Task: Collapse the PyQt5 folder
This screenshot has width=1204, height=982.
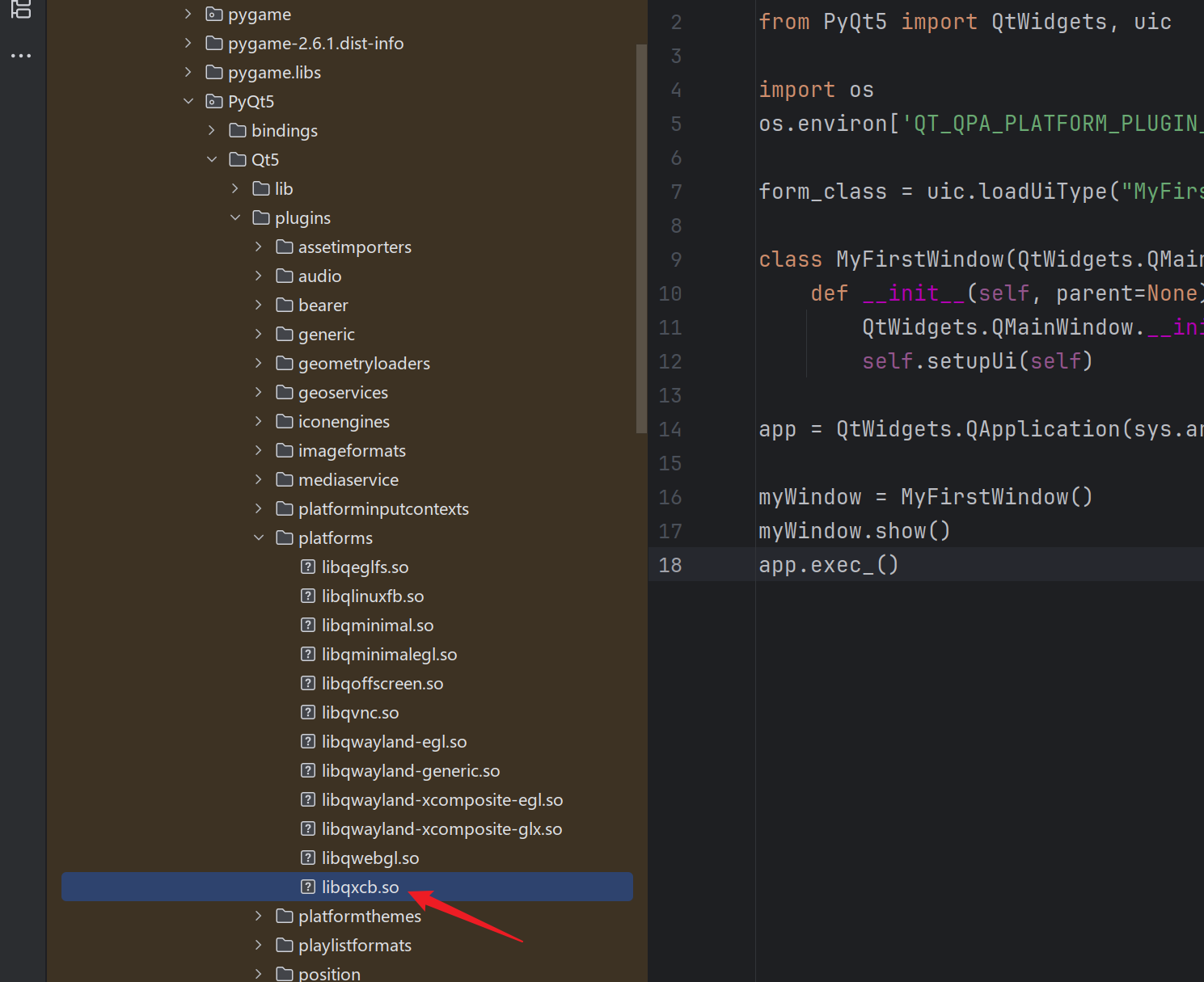Action: point(188,101)
